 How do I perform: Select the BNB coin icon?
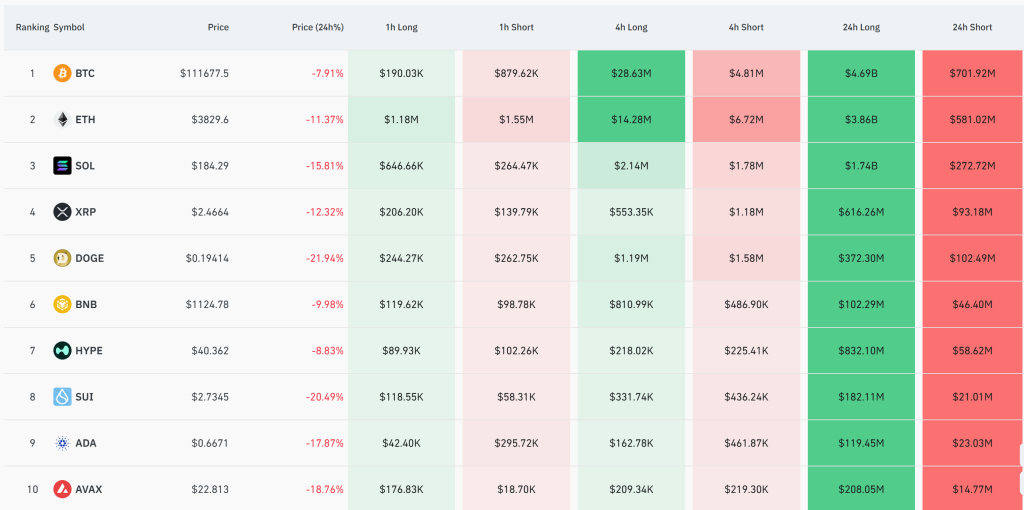coord(62,304)
